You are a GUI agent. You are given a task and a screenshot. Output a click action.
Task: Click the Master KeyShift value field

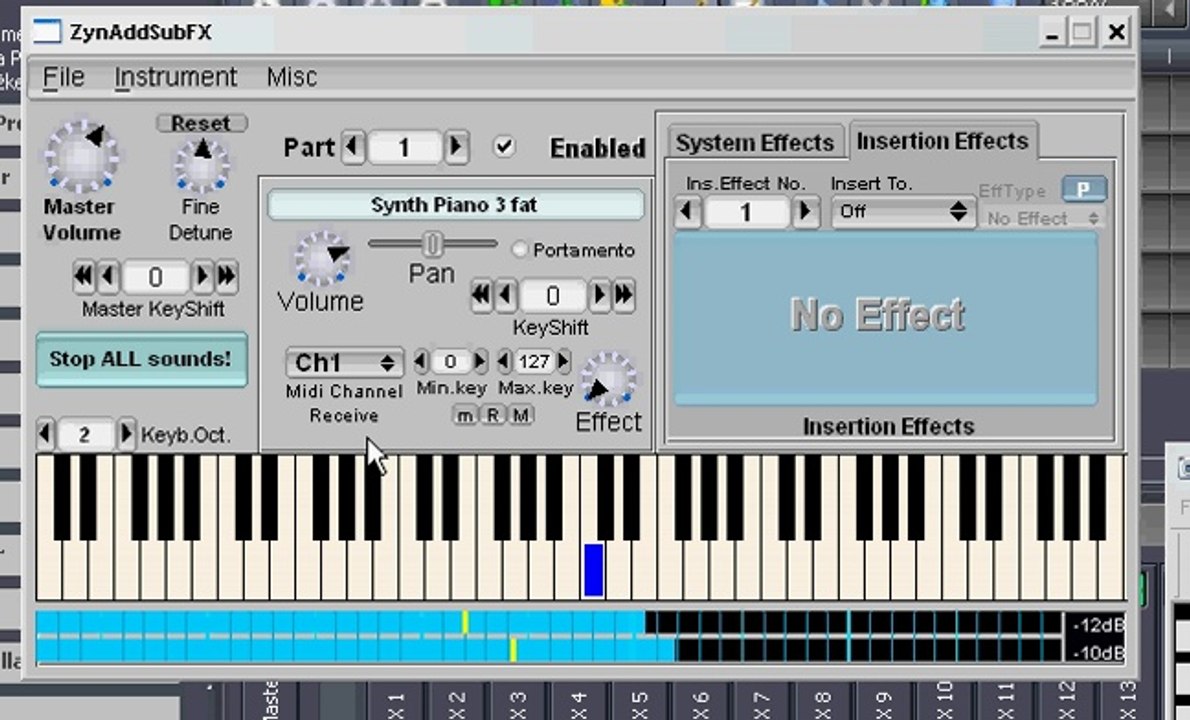155,278
